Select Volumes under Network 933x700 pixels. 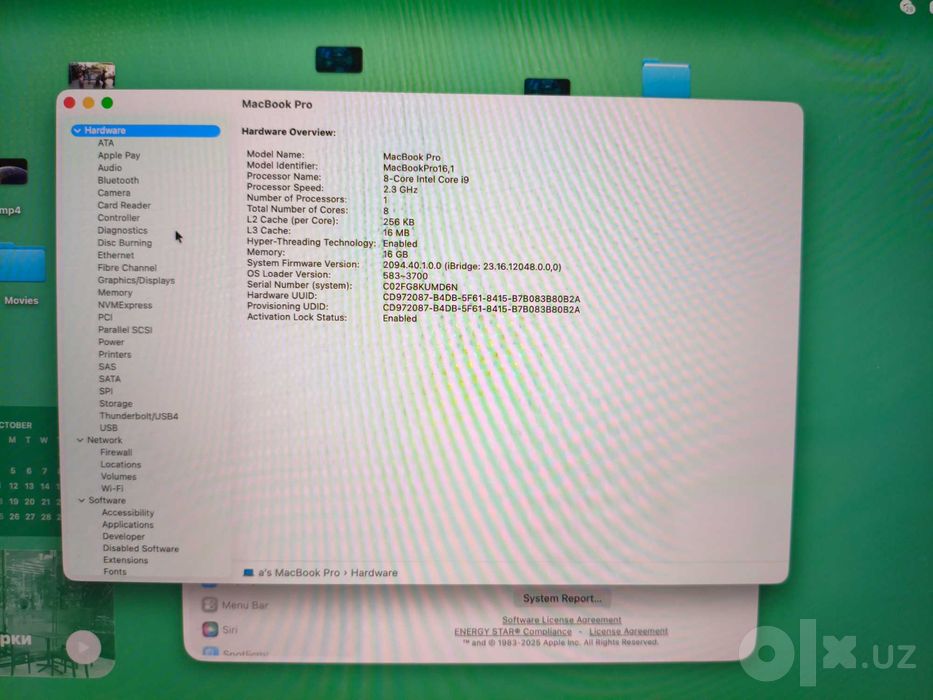(118, 476)
